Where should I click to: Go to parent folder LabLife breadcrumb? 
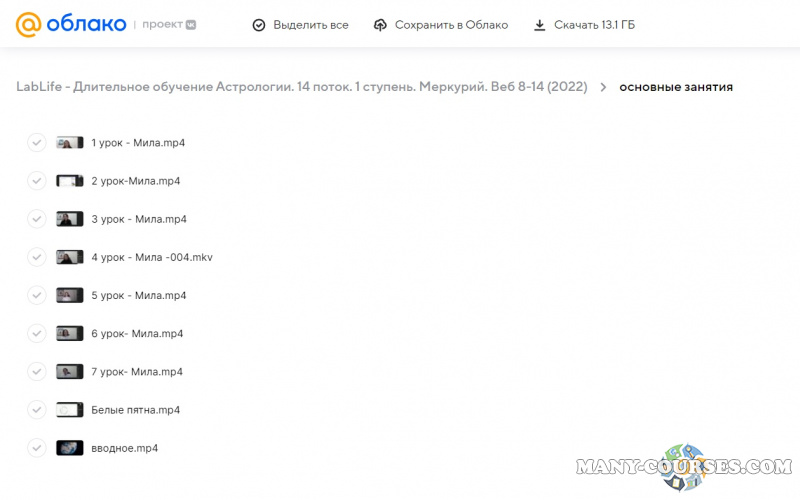[301, 87]
